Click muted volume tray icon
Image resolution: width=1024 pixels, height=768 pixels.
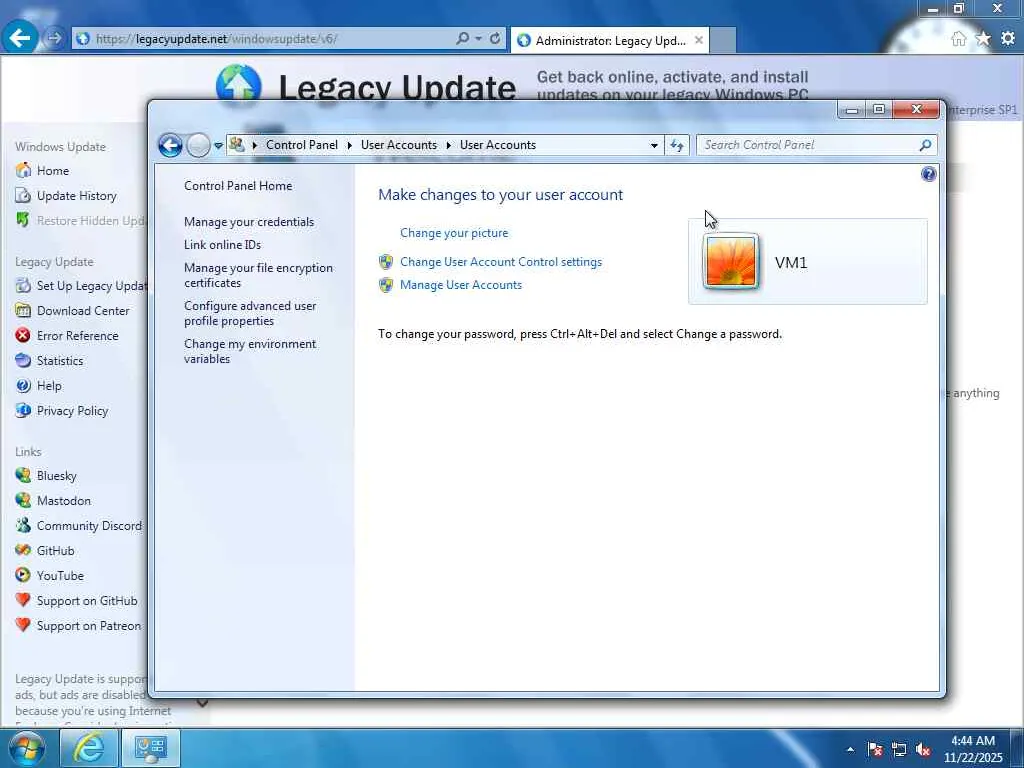923,749
